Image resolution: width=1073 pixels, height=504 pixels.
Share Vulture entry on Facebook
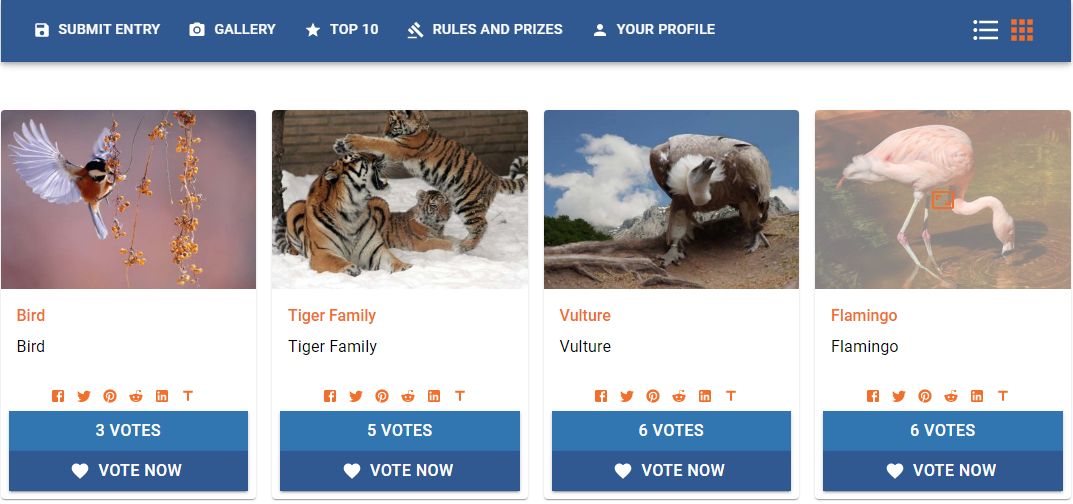tap(601, 396)
